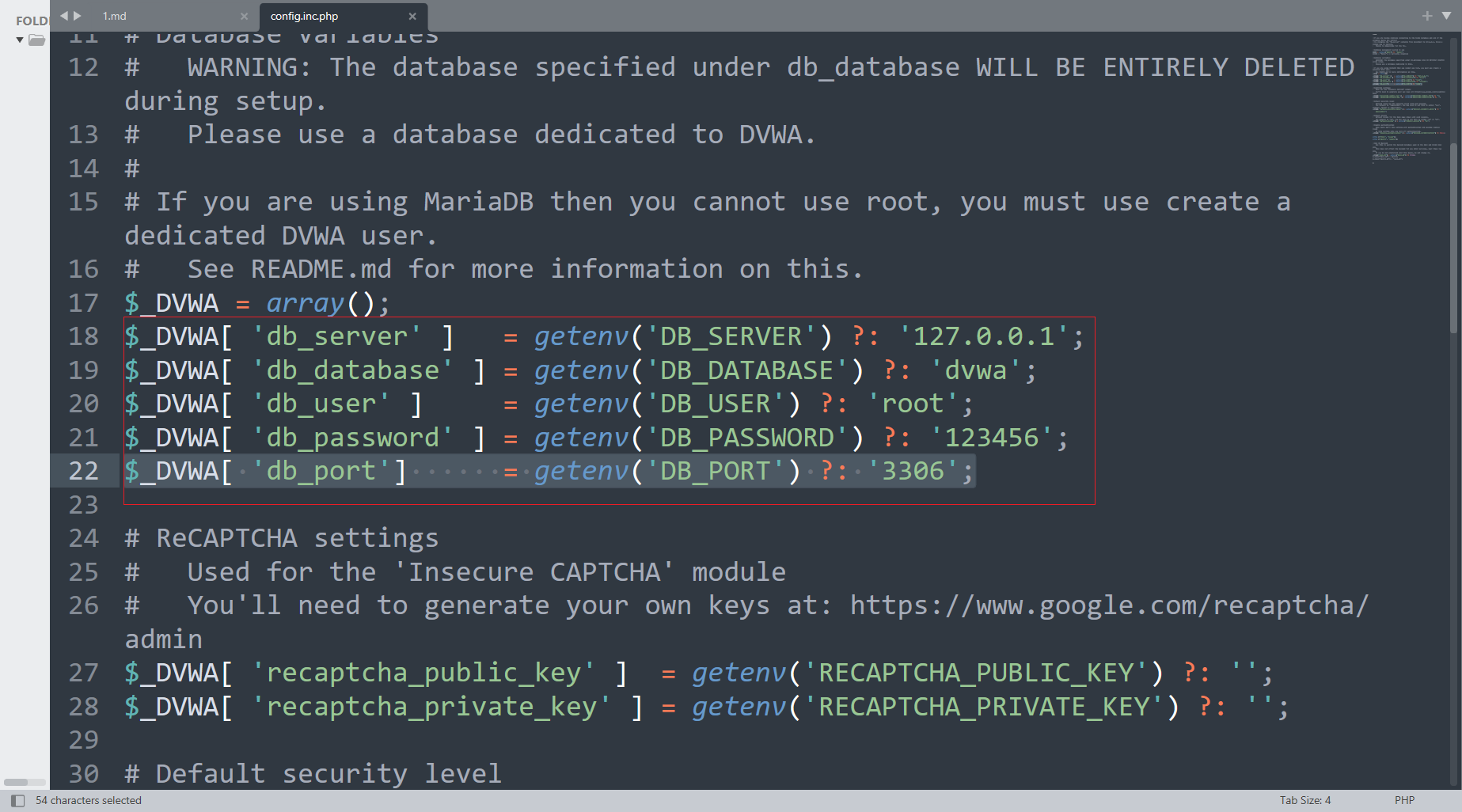Collapse the folder tree triangle in sidebar
Screen dimensions: 1462x812
(x=20, y=40)
